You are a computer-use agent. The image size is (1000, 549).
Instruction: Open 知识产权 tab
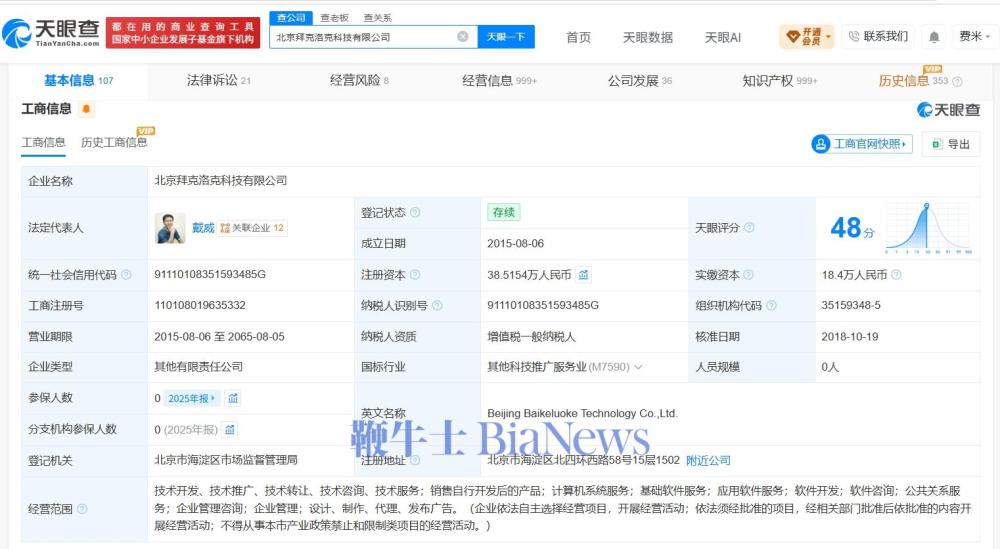(779, 81)
